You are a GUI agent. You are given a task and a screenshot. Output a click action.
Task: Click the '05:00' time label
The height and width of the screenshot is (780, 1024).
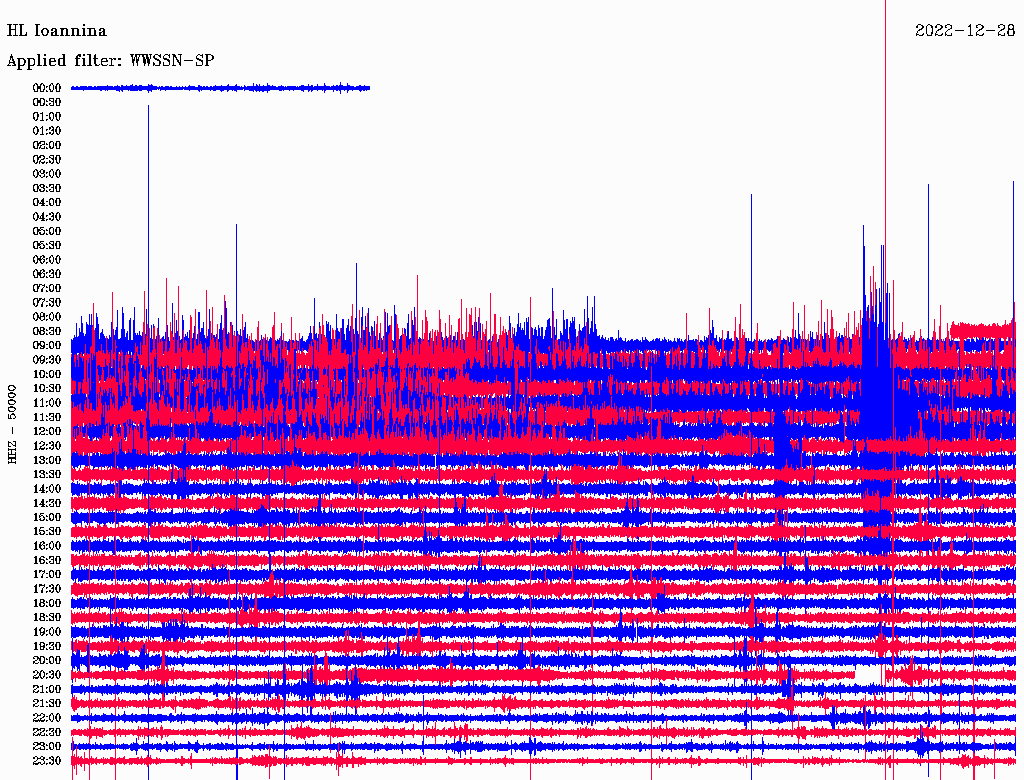(47, 231)
